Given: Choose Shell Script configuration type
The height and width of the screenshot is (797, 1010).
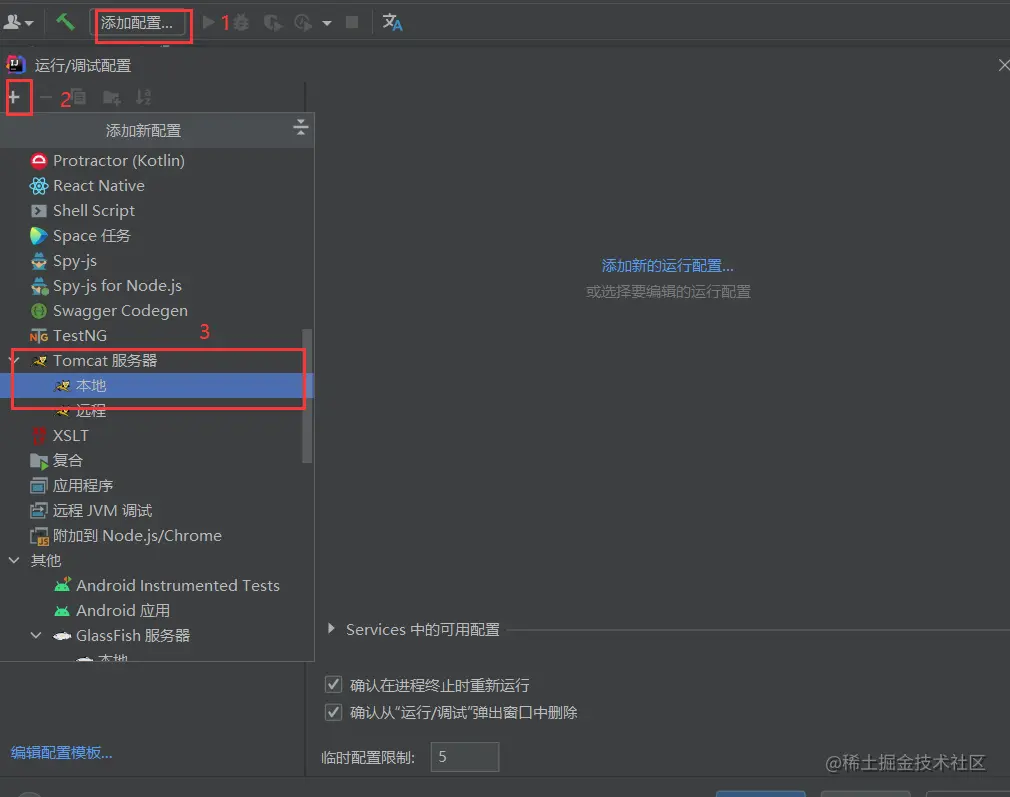Looking at the screenshot, I should tap(157, 211).
